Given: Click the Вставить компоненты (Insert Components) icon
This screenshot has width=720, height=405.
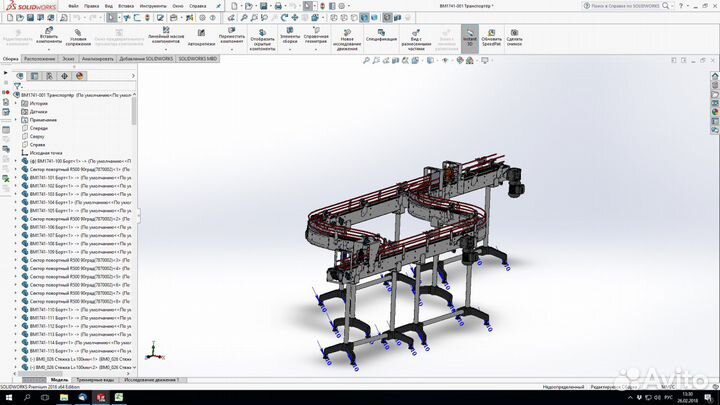Looking at the screenshot, I should coord(48,34).
